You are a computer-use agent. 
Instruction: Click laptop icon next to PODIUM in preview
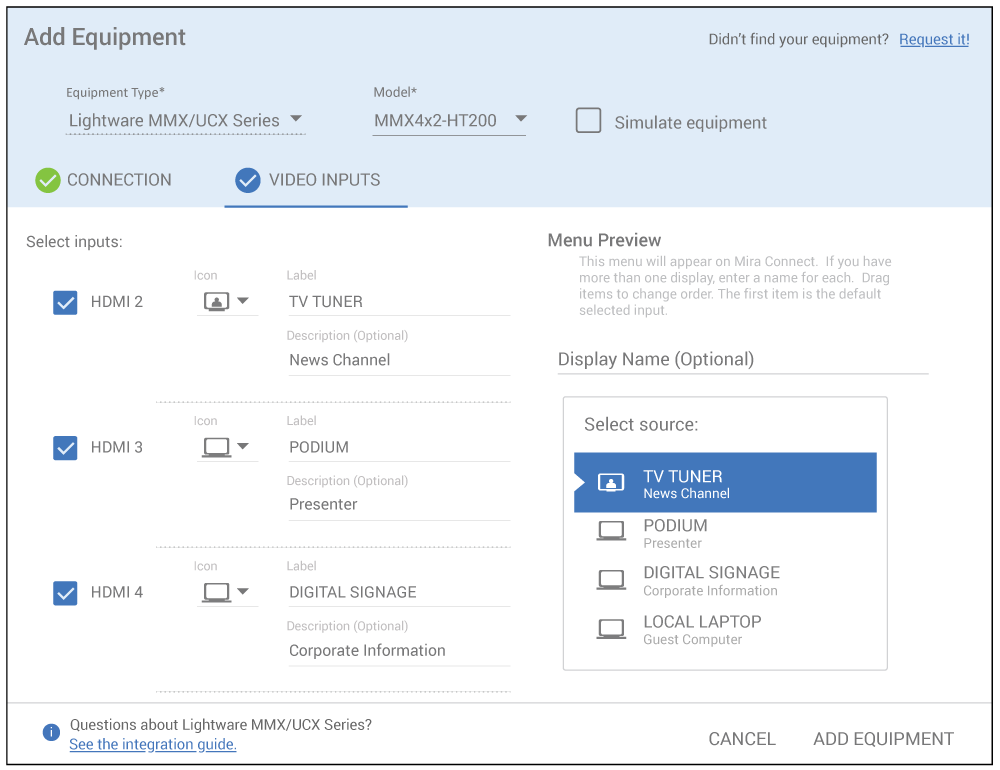(611, 531)
